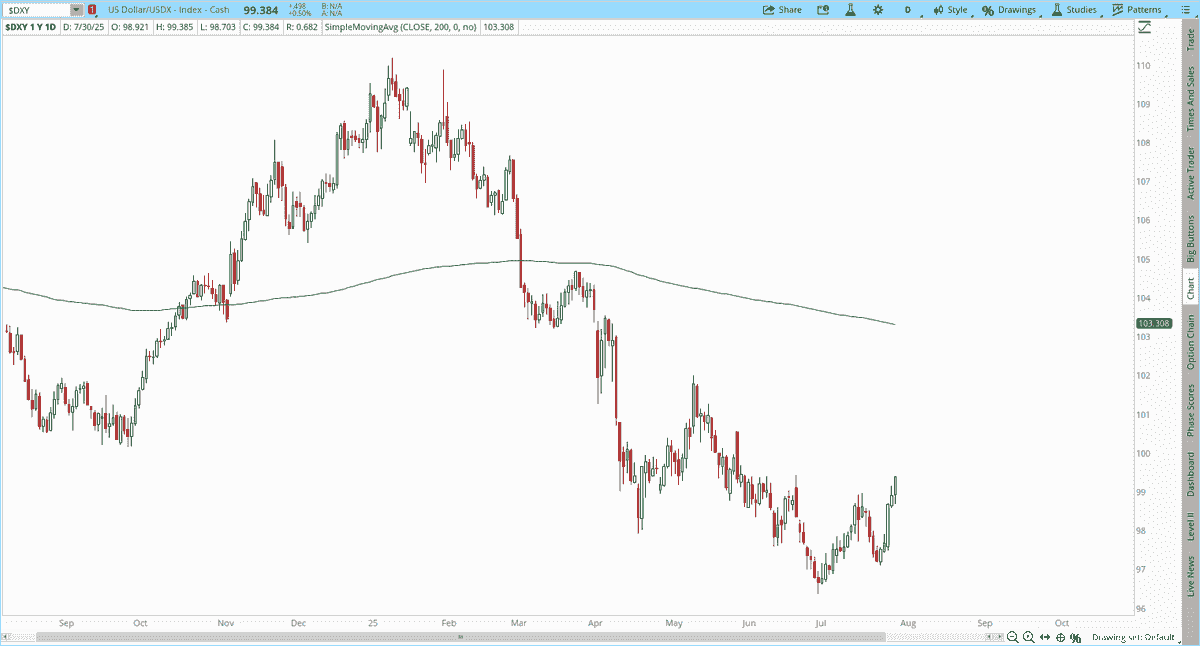Open the Times And Sales sidebar tab
Screen dimensions: 1200x646
point(1190,99)
